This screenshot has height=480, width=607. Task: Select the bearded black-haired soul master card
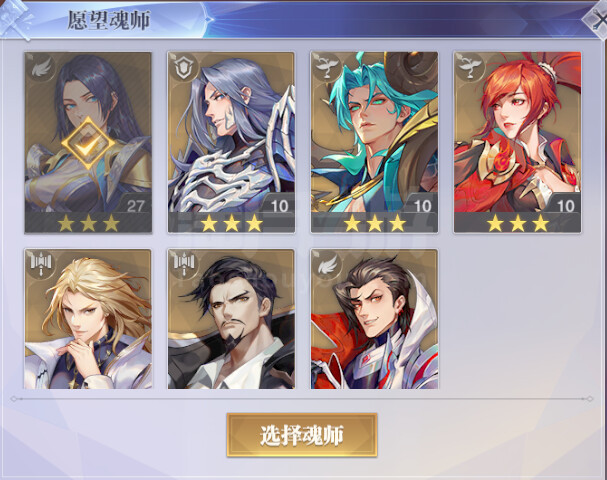tap(231, 319)
